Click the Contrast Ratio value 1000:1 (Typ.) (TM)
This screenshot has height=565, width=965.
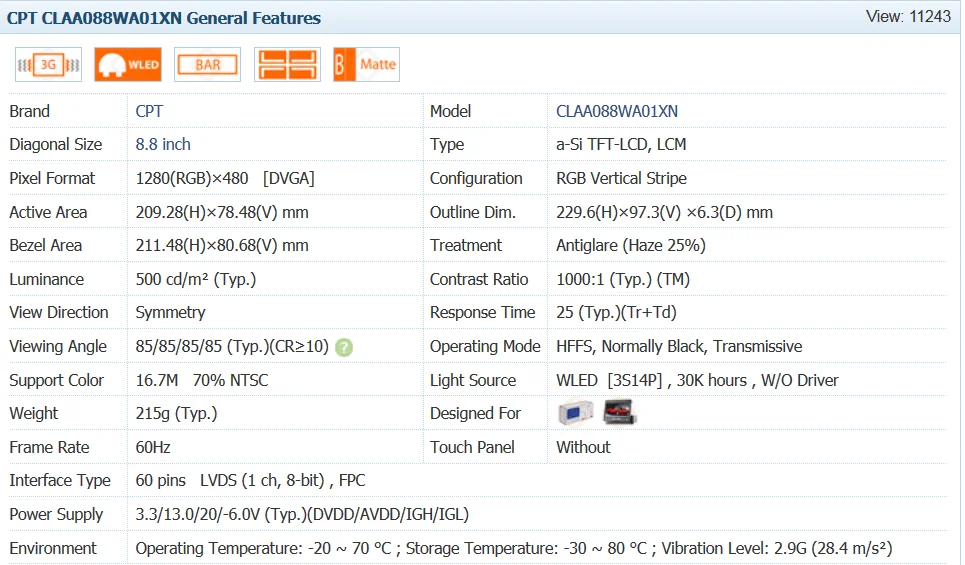click(623, 279)
